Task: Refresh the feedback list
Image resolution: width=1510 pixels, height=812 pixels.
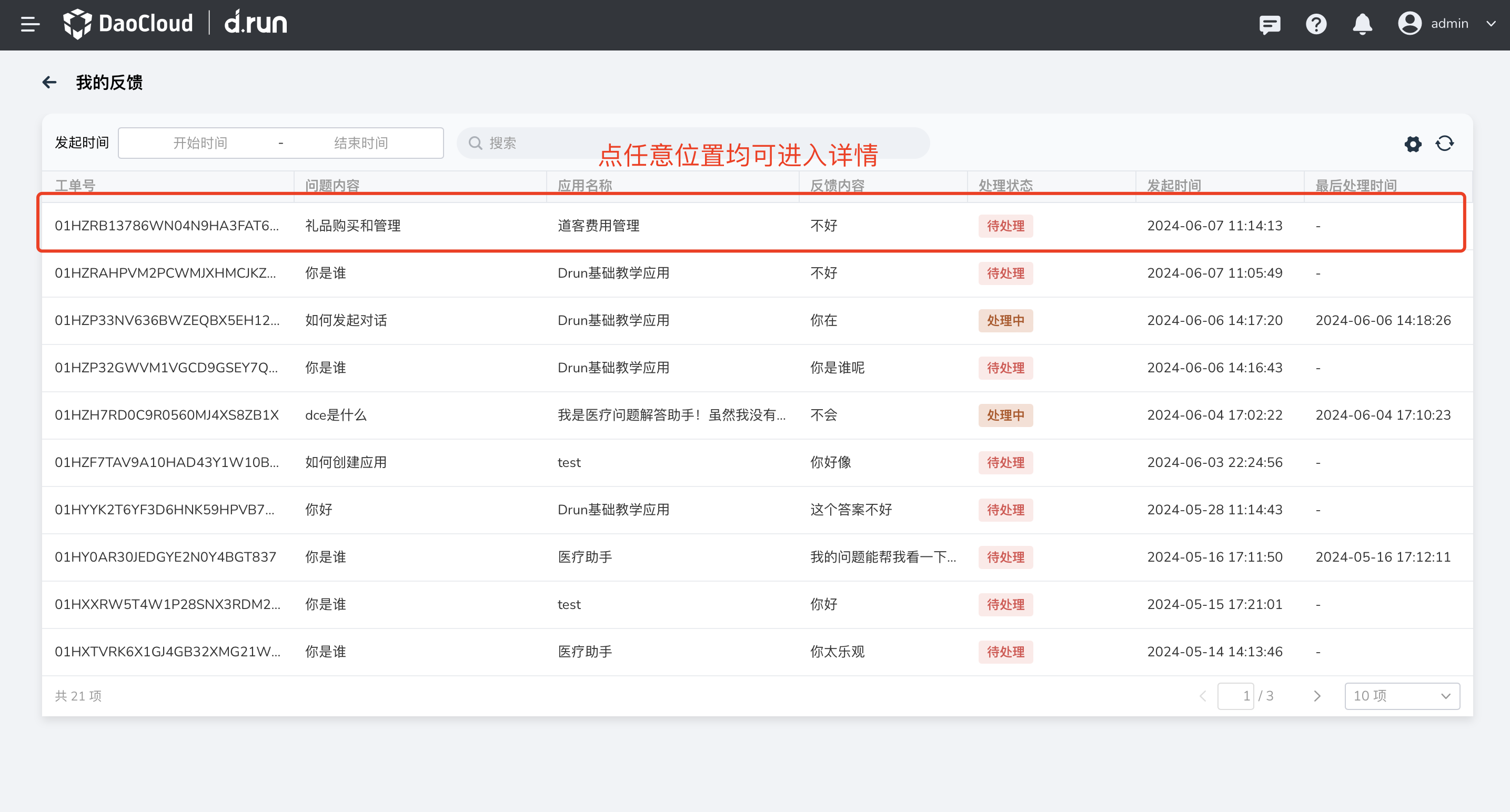Action: pos(1444,144)
